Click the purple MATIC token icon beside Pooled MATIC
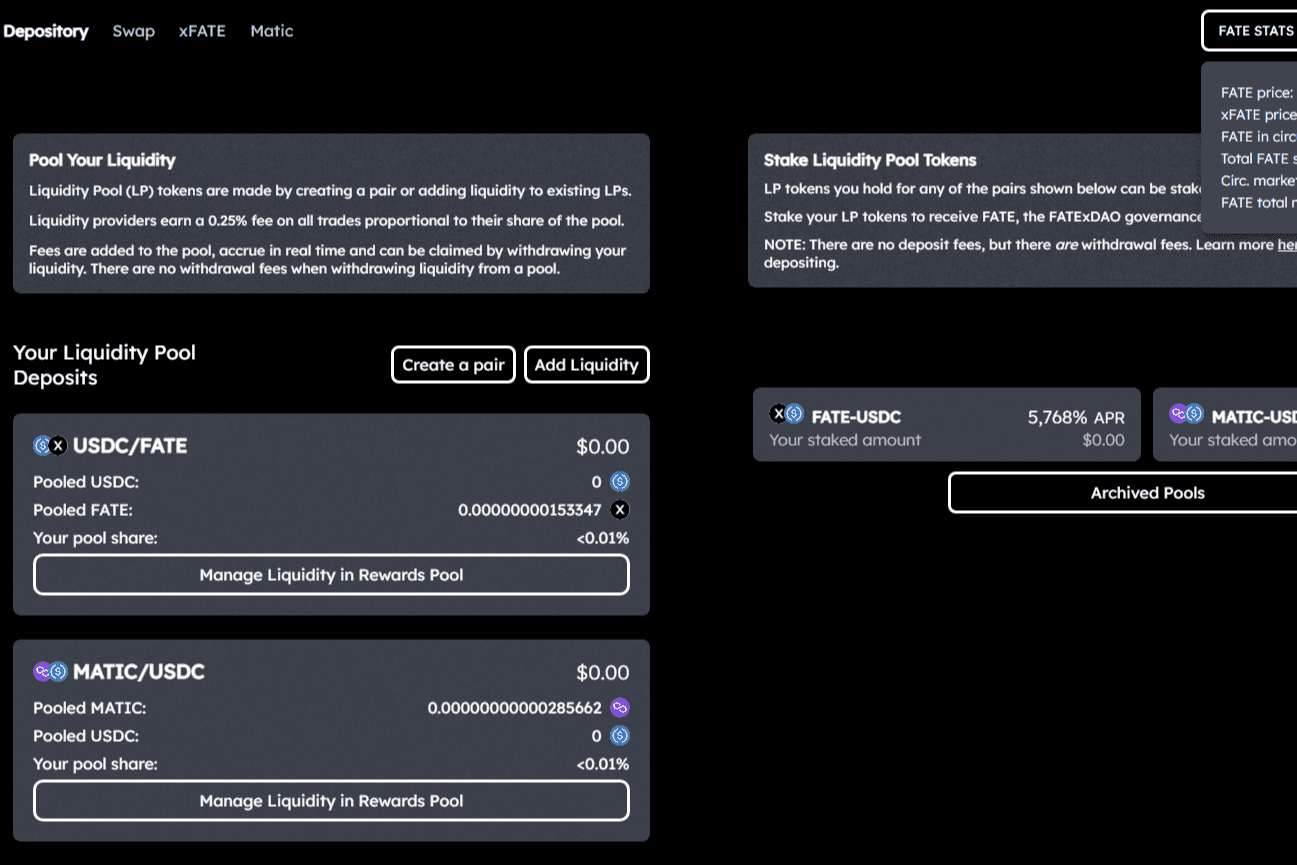 [x=619, y=707]
